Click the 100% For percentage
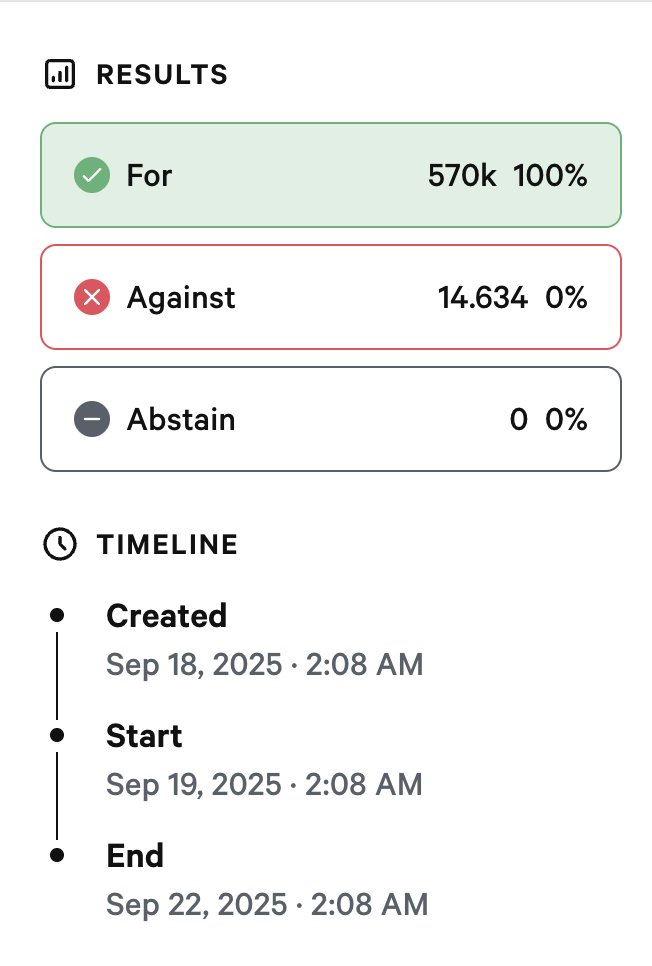Image resolution: width=652 pixels, height=966 pixels. coord(550,176)
